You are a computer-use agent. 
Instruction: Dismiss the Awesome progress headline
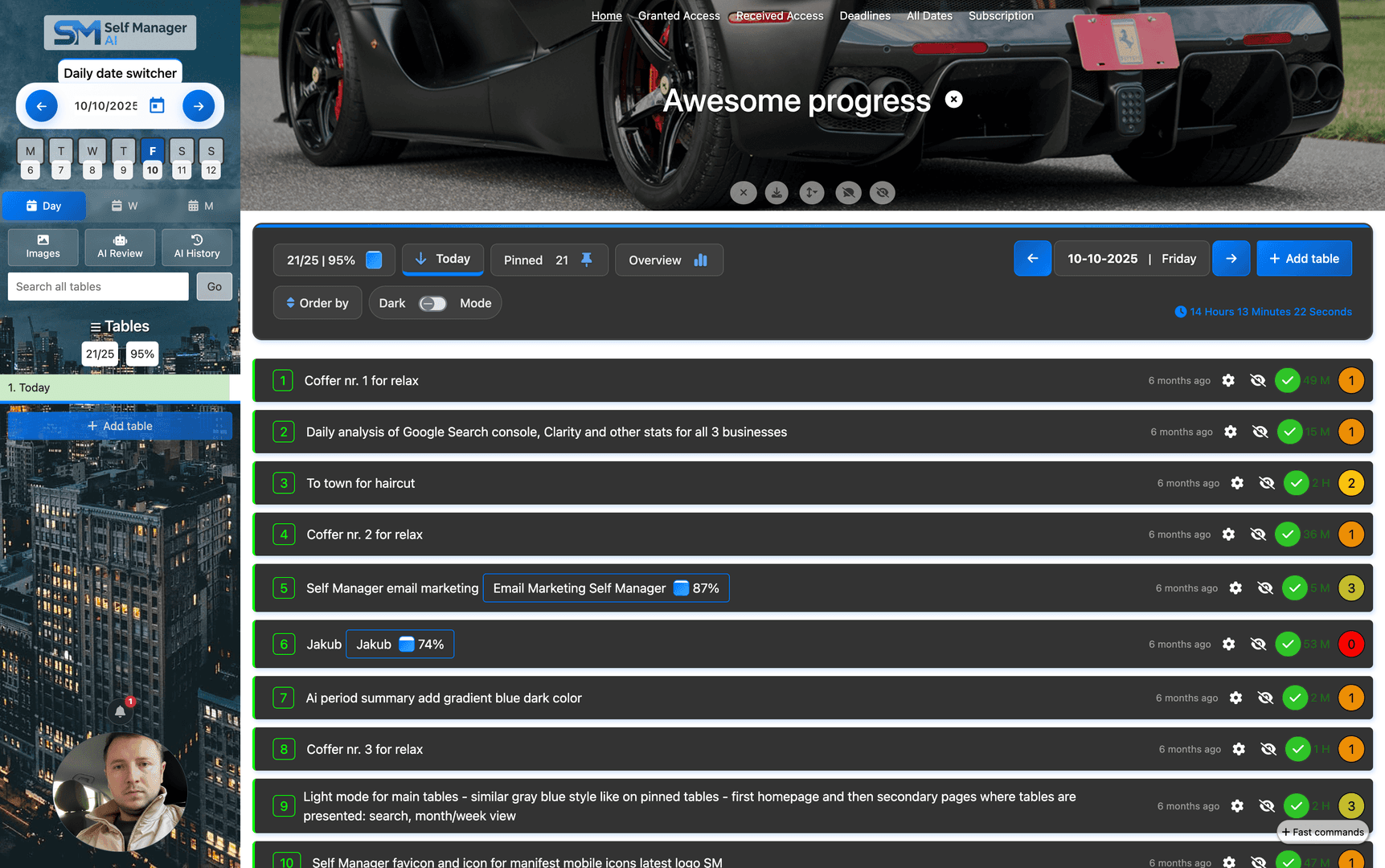point(953,100)
